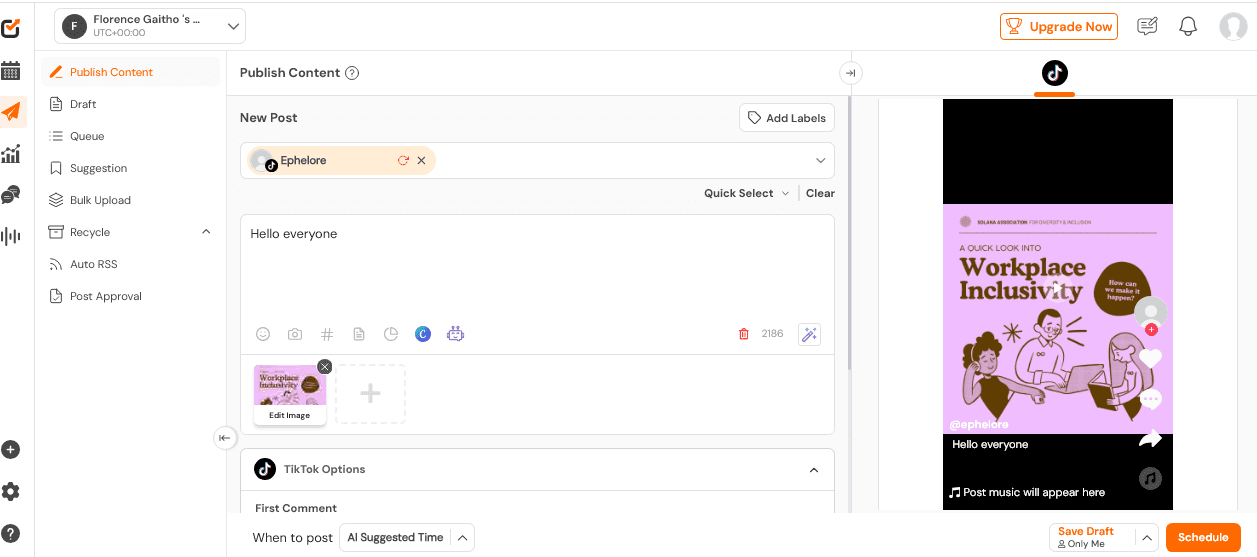Remove Ephelore account from selection

[421, 160]
